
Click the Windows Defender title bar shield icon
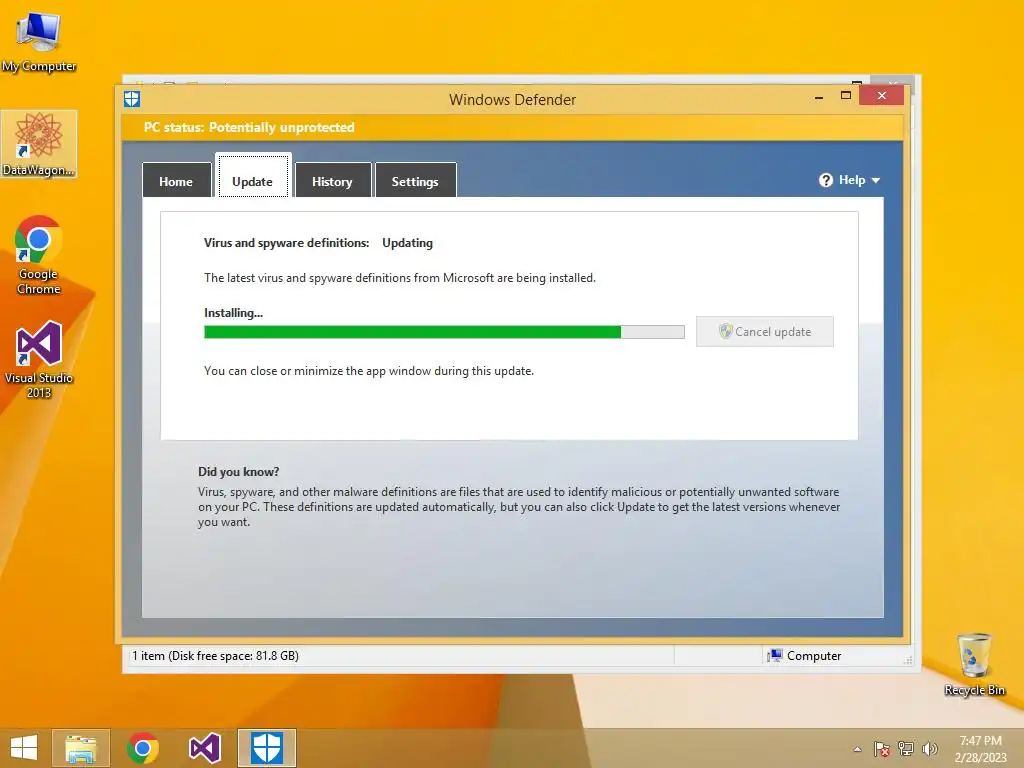click(132, 99)
